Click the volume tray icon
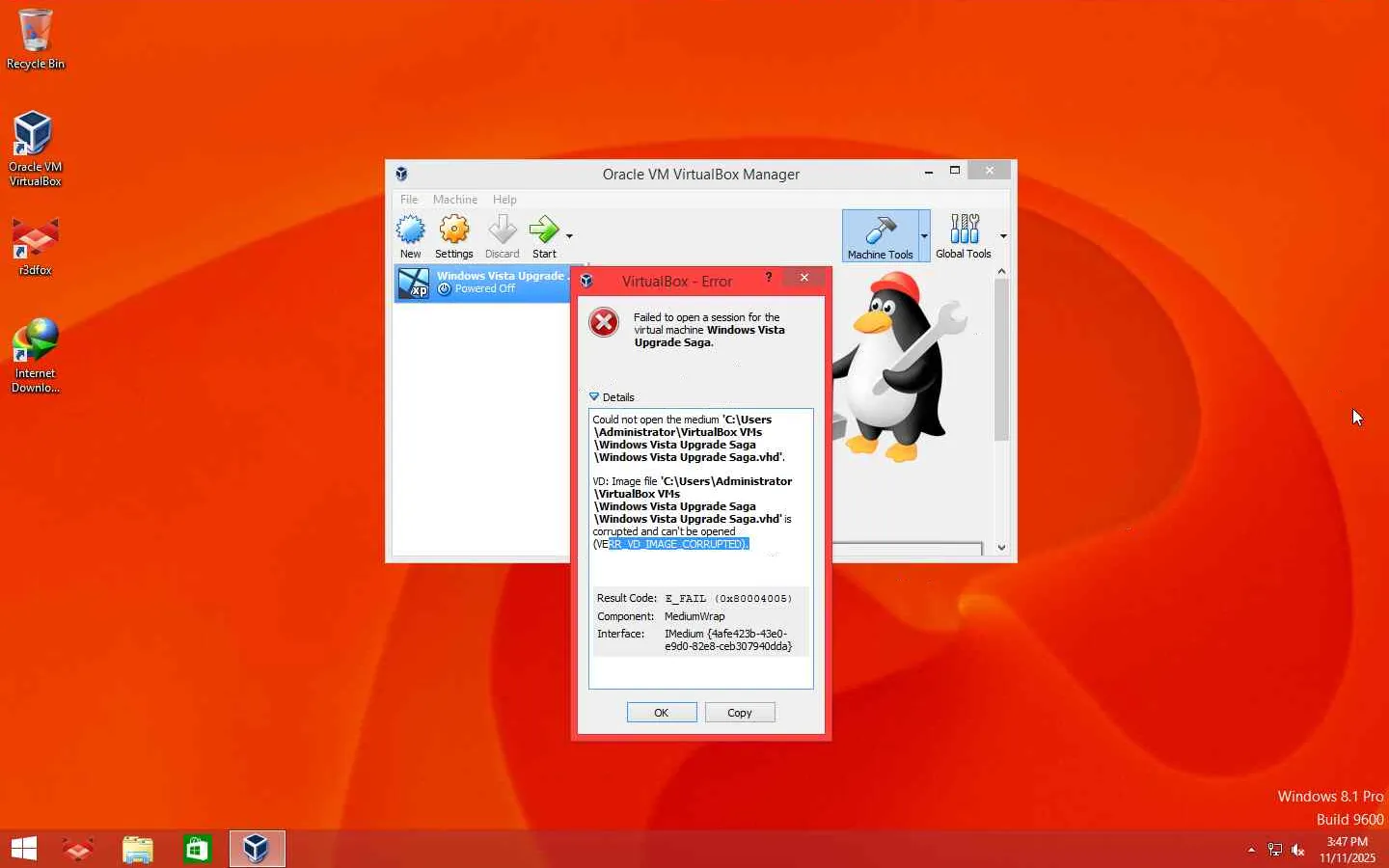Image resolution: width=1389 pixels, height=868 pixels. [1298, 850]
